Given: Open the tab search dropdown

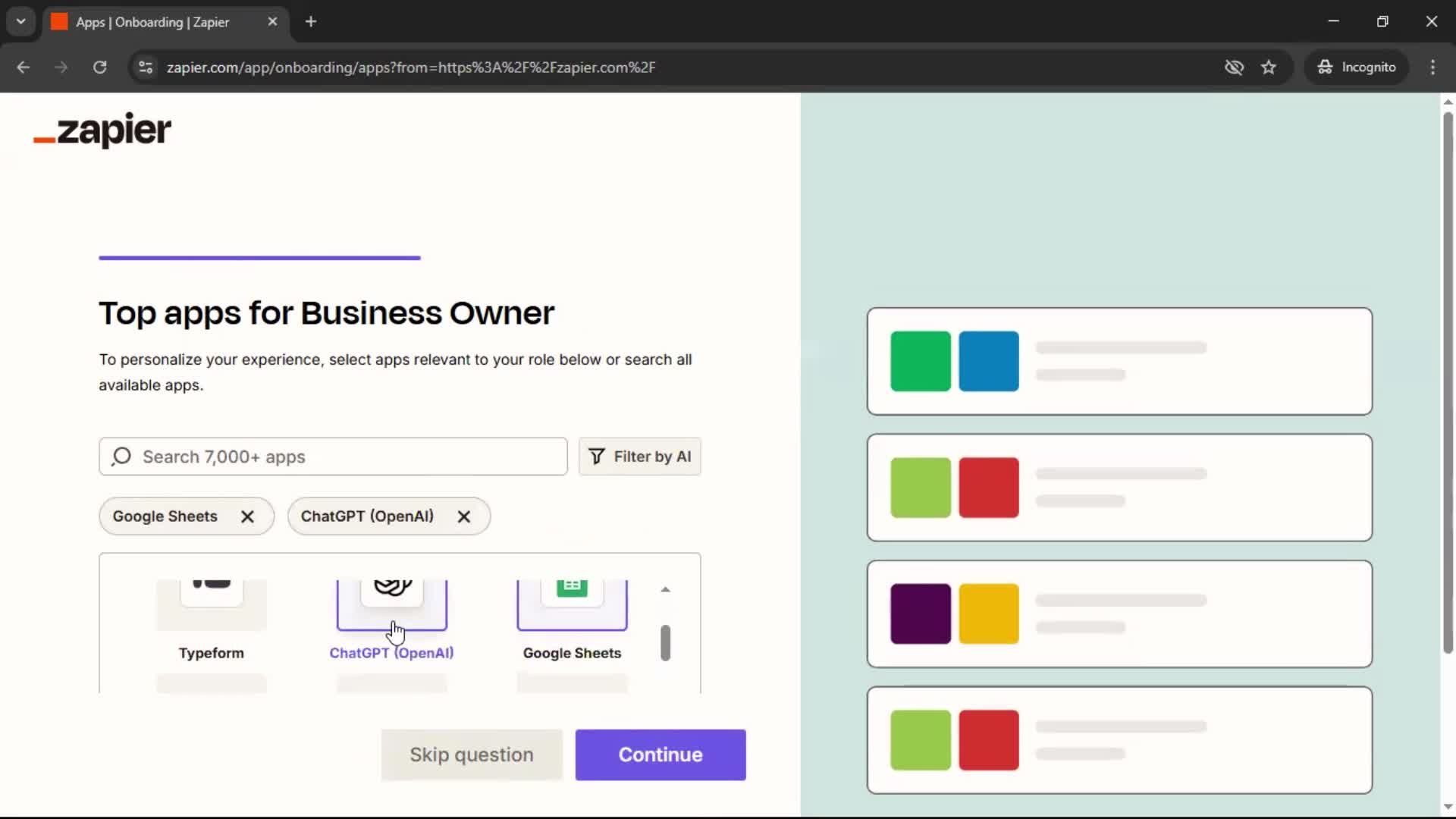Looking at the screenshot, I should click(21, 21).
